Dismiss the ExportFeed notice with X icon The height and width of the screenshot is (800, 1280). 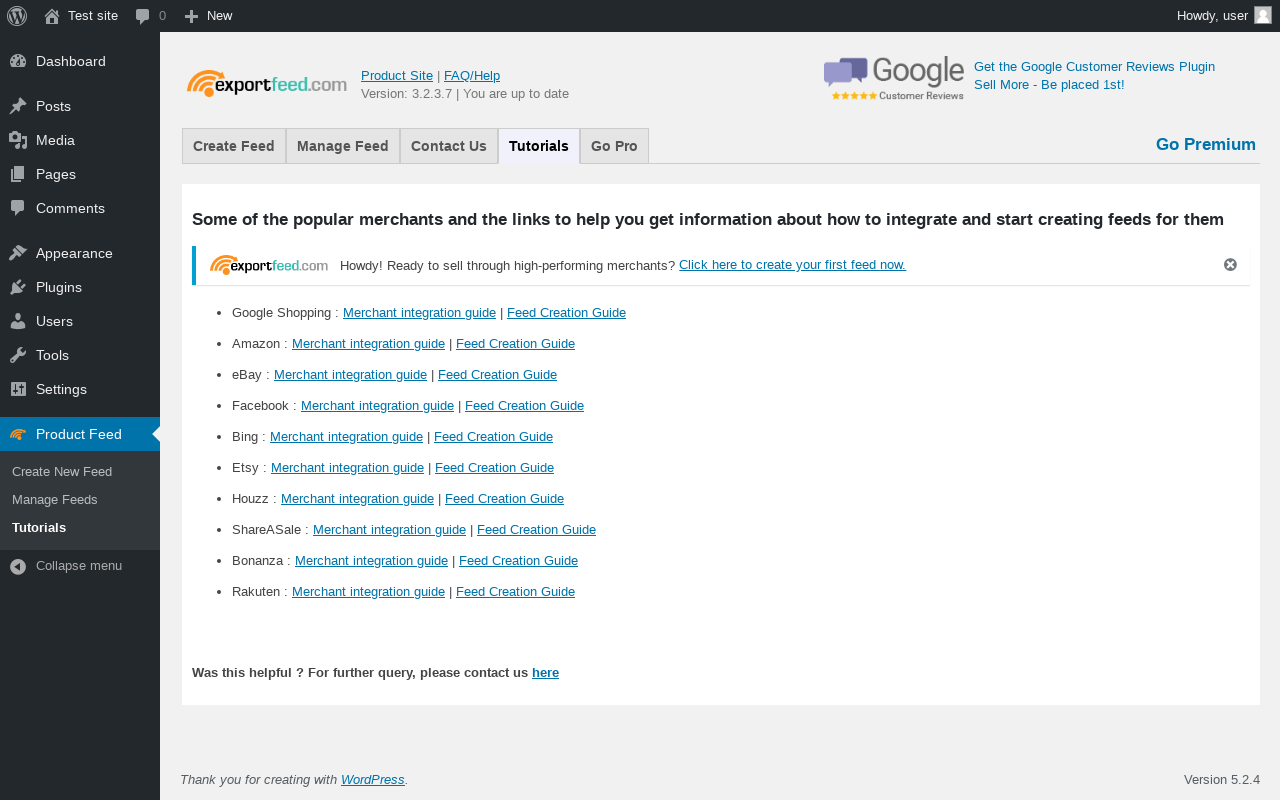pyautogui.click(x=1230, y=265)
